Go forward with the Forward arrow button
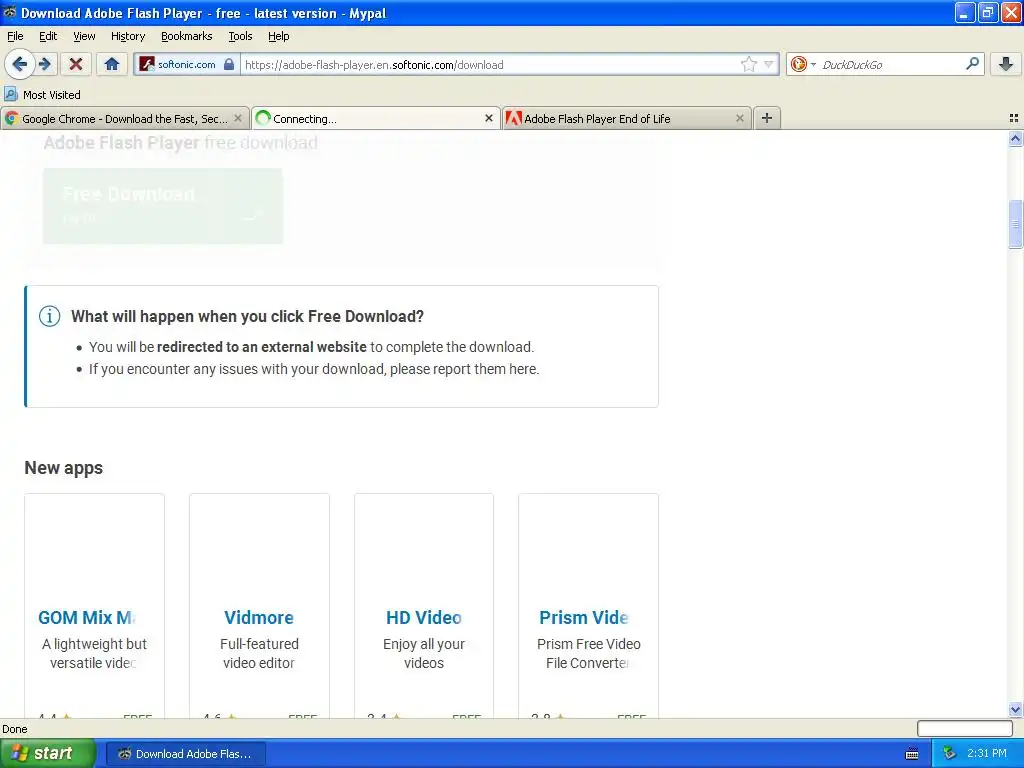 (x=45, y=64)
